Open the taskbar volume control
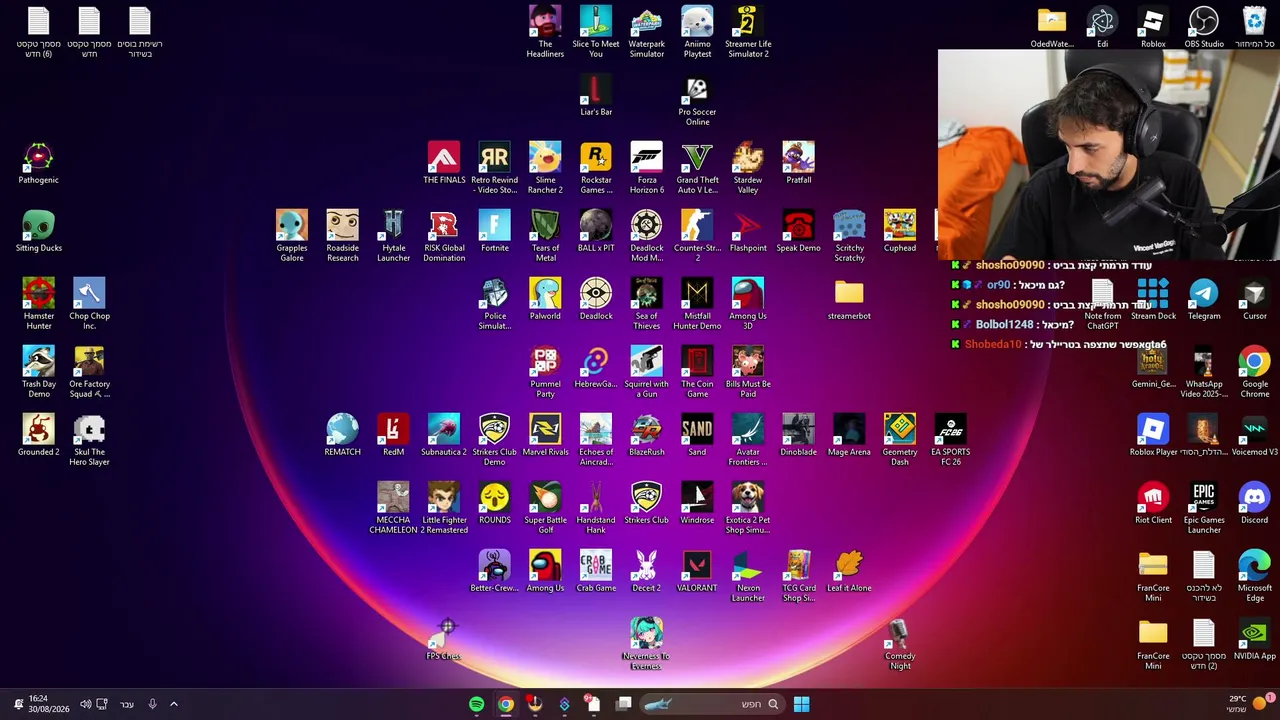1280x720 pixels. click(85, 704)
